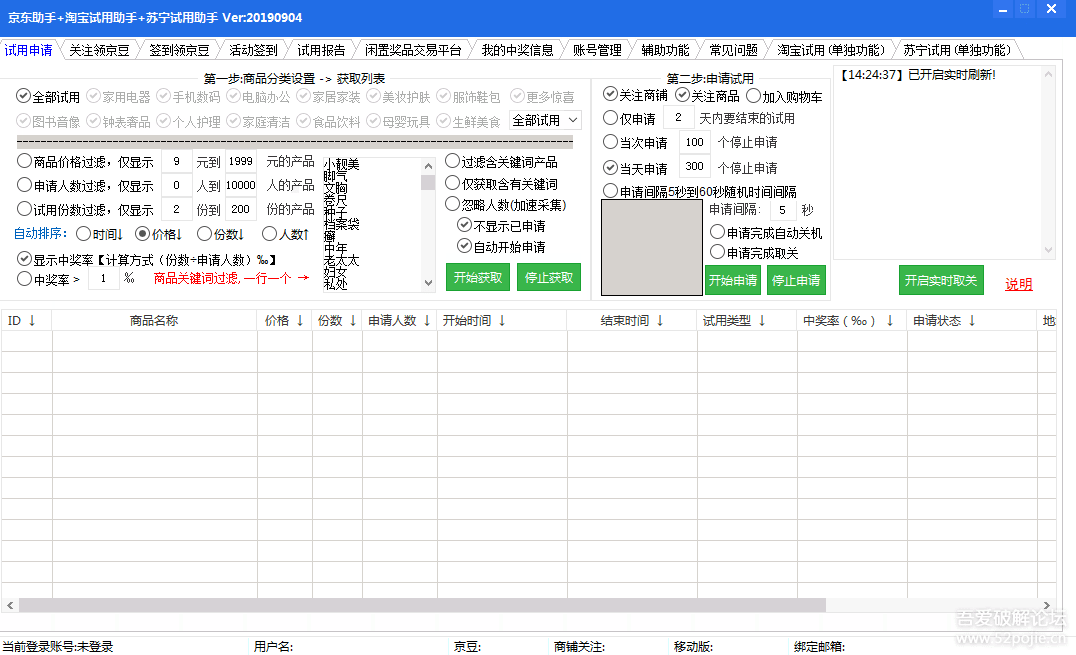This screenshot has width=1076, height=655.
Task: Enable 申请人数过滤 radio option
Action: click(x=85, y=186)
